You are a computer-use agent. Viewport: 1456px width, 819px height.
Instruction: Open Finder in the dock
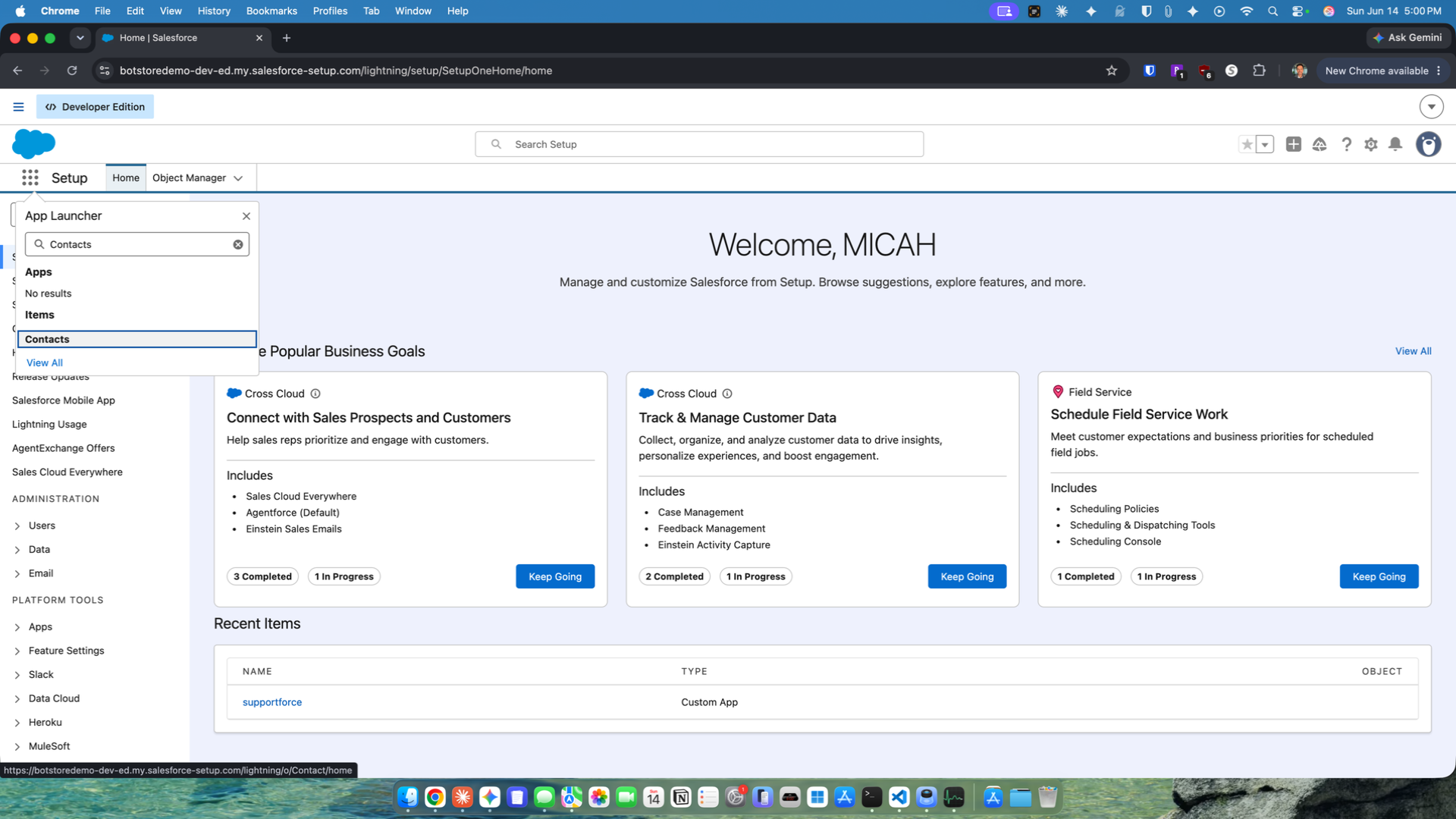[x=408, y=797]
